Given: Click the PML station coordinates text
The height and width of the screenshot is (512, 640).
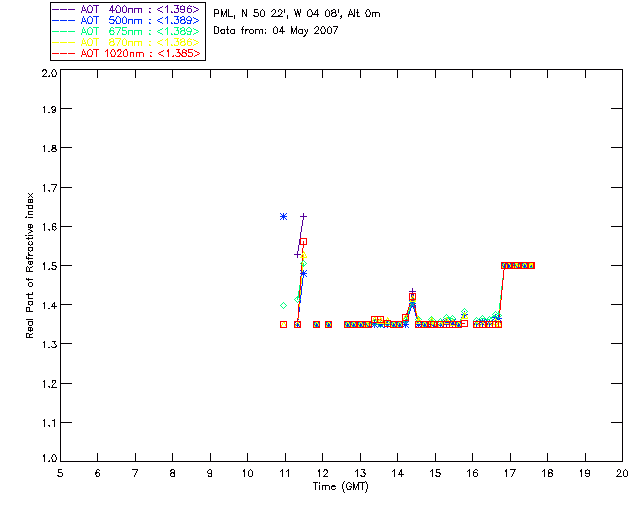Looking at the screenshot, I should pos(297,14).
